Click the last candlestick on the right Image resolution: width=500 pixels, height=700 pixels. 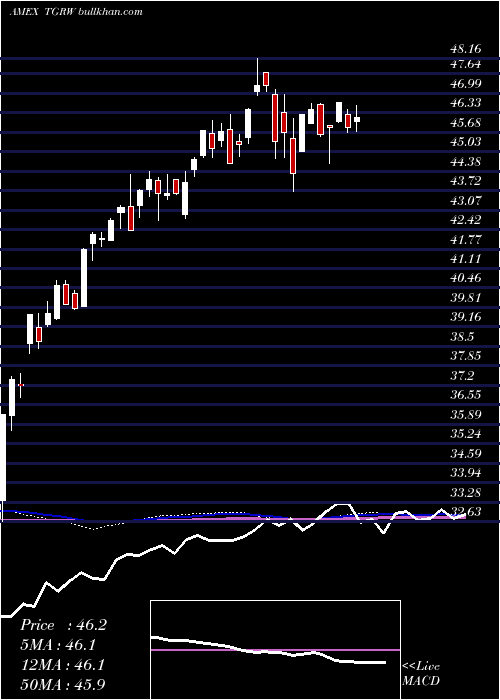tap(357, 119)
